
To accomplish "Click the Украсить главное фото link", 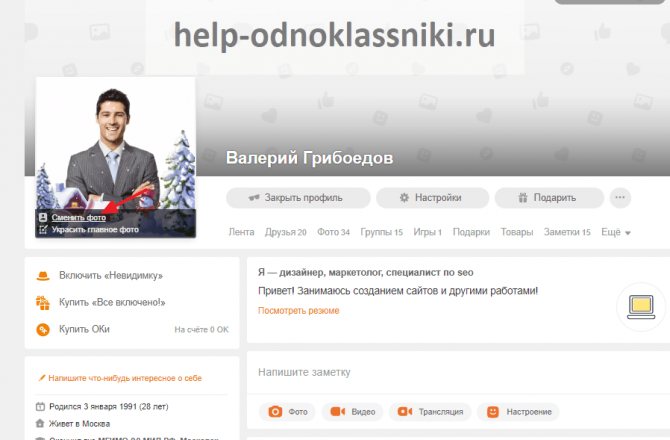I will click(95, 230).
